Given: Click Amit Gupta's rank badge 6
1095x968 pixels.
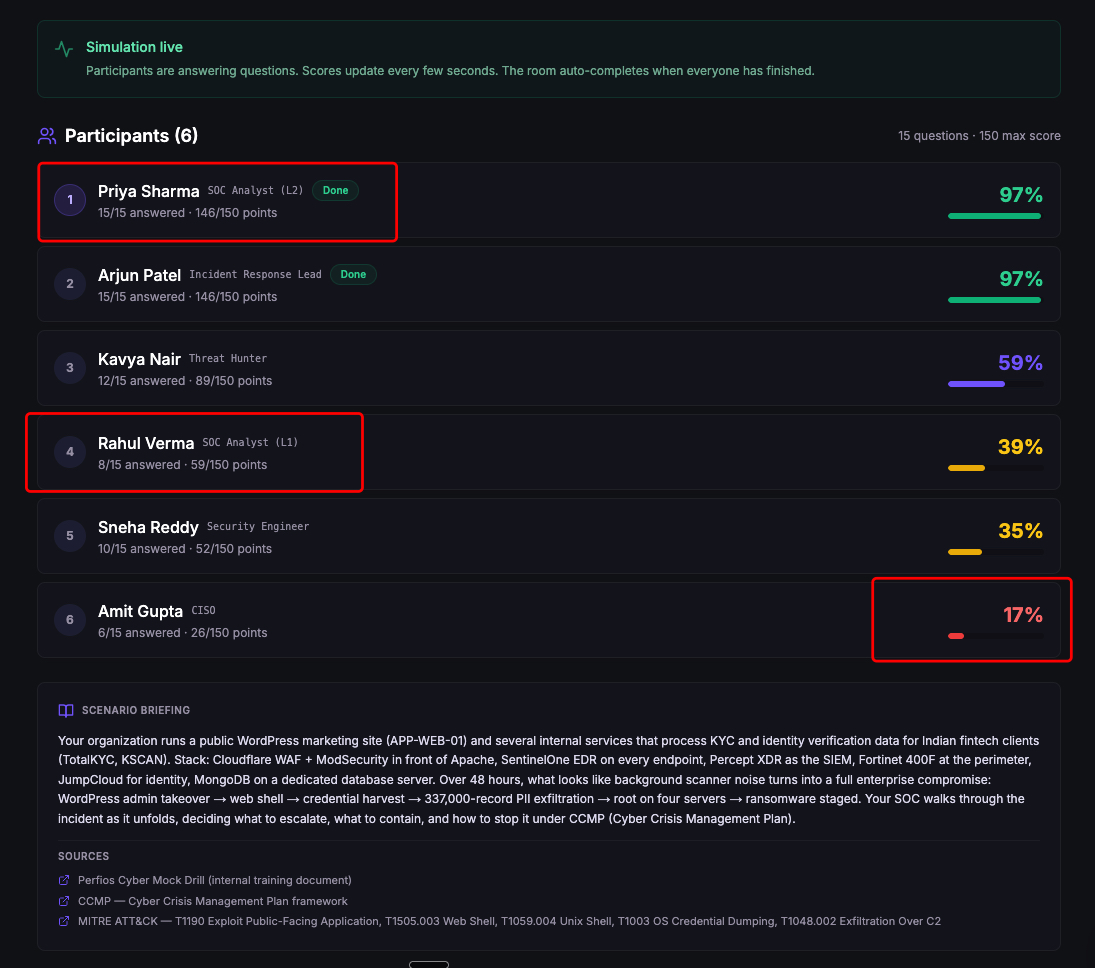Looking at the screenshot, I should tap(69, 619).
